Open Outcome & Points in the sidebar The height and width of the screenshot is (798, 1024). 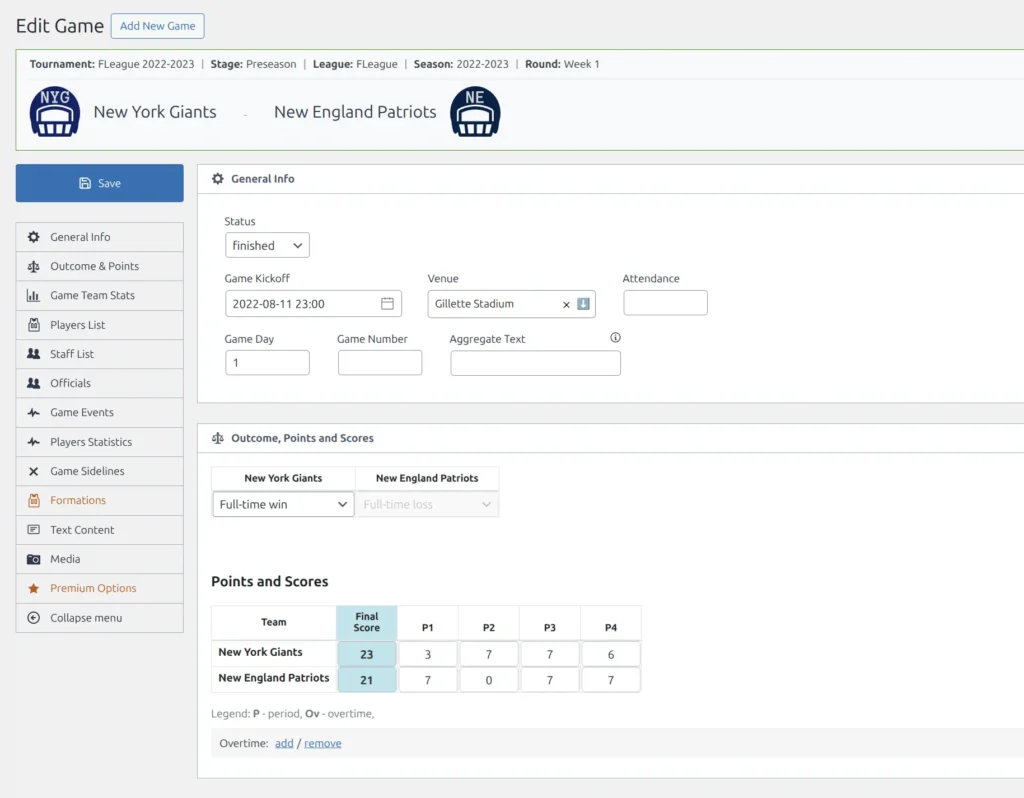[x=99, y=266]
